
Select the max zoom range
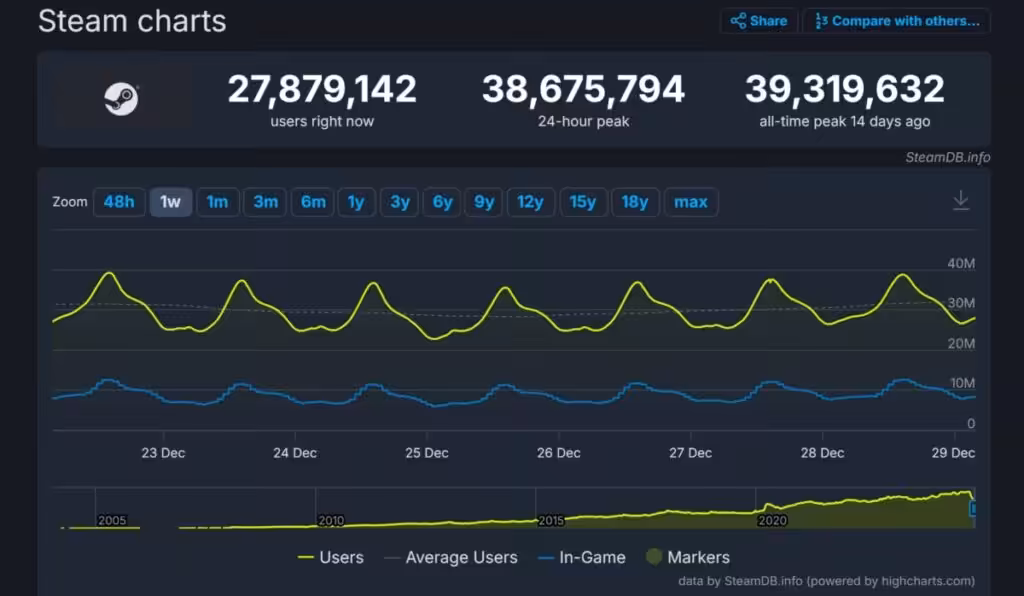pyautogui.click(x=691, y=201)
